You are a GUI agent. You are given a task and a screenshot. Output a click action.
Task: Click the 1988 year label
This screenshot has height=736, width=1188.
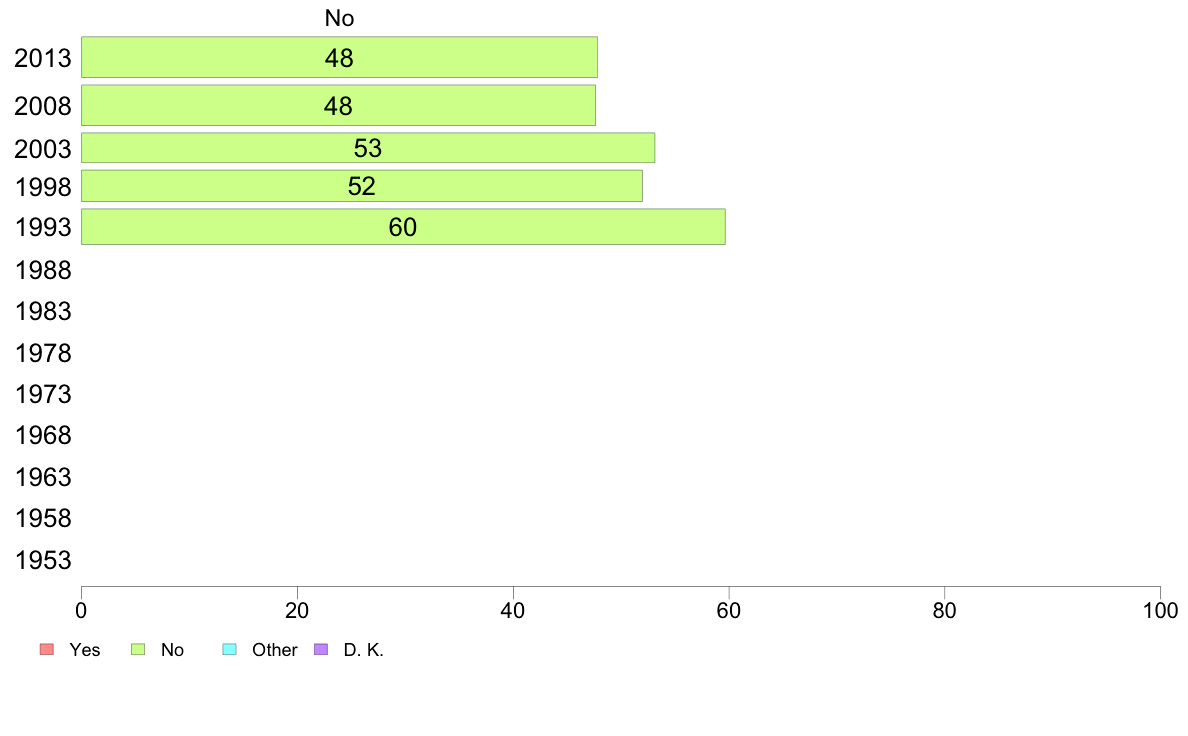tap(43, 270)
